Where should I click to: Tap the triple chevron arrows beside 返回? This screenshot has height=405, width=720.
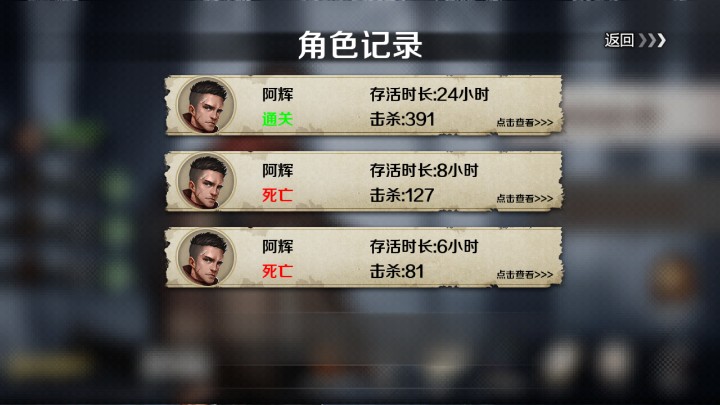(652, 40)
